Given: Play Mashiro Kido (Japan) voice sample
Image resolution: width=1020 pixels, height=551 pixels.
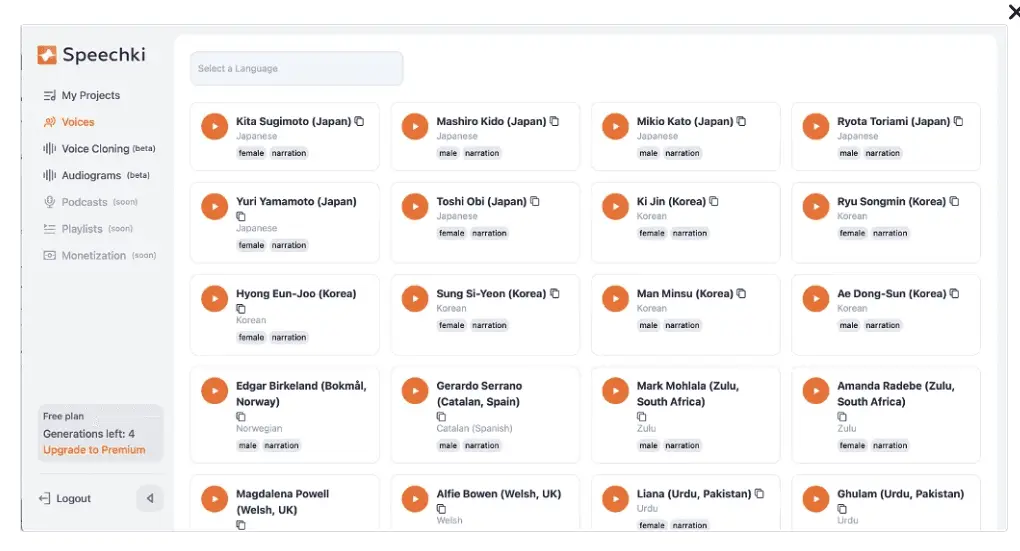Looking at the screenshot, I should tap(414, 126).
